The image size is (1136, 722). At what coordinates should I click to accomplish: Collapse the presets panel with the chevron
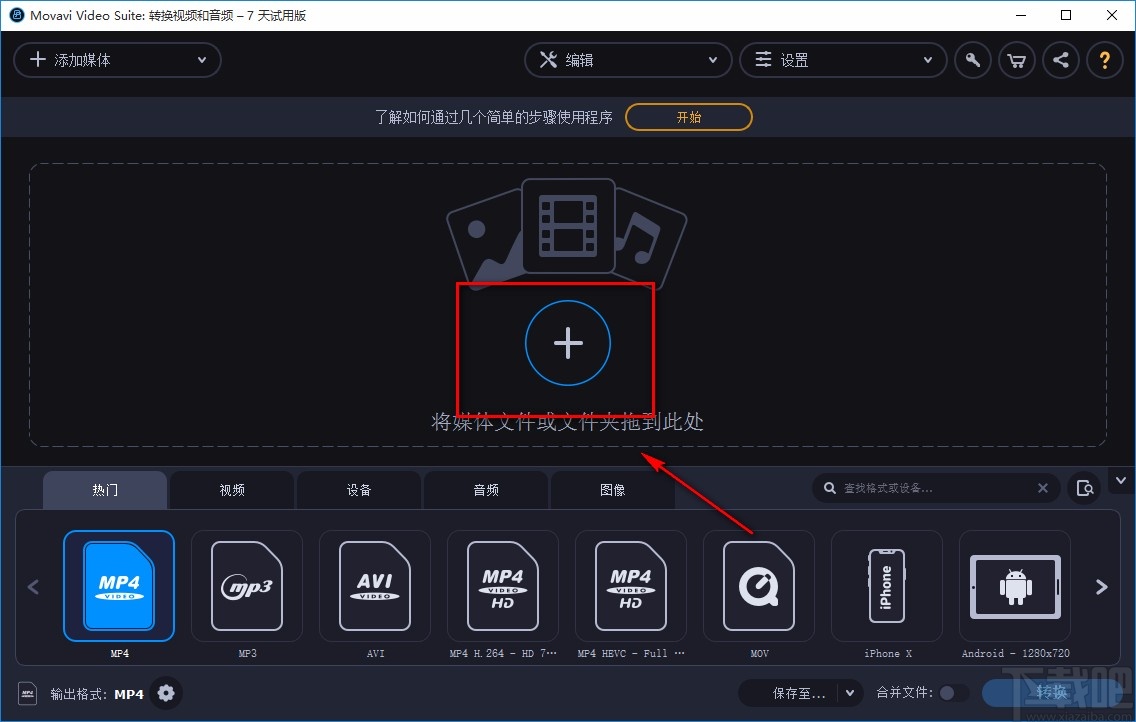[x=1121, y=480]
